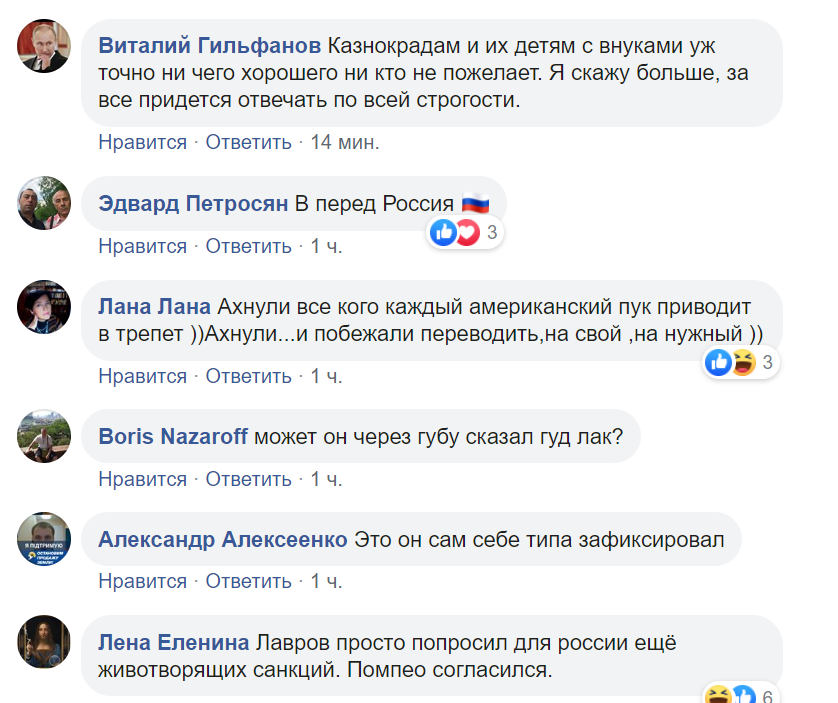Image resolution: width=838 pixels, height=703 pixels.
Task: Click the thumbs-up reaction on Лана Лана's comment
Action: 717,363
